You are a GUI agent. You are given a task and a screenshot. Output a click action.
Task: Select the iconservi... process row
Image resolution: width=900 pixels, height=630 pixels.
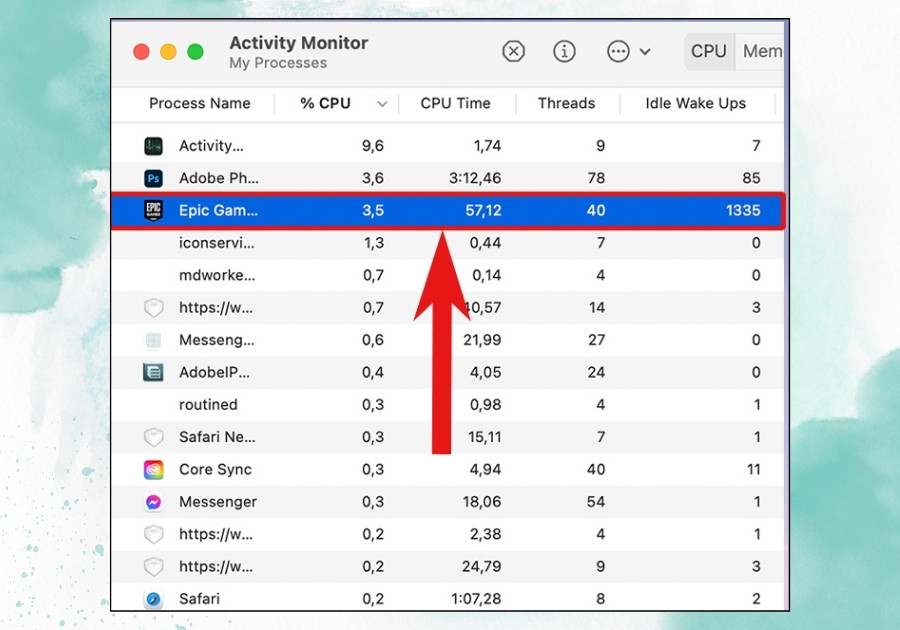coord(448,243)
